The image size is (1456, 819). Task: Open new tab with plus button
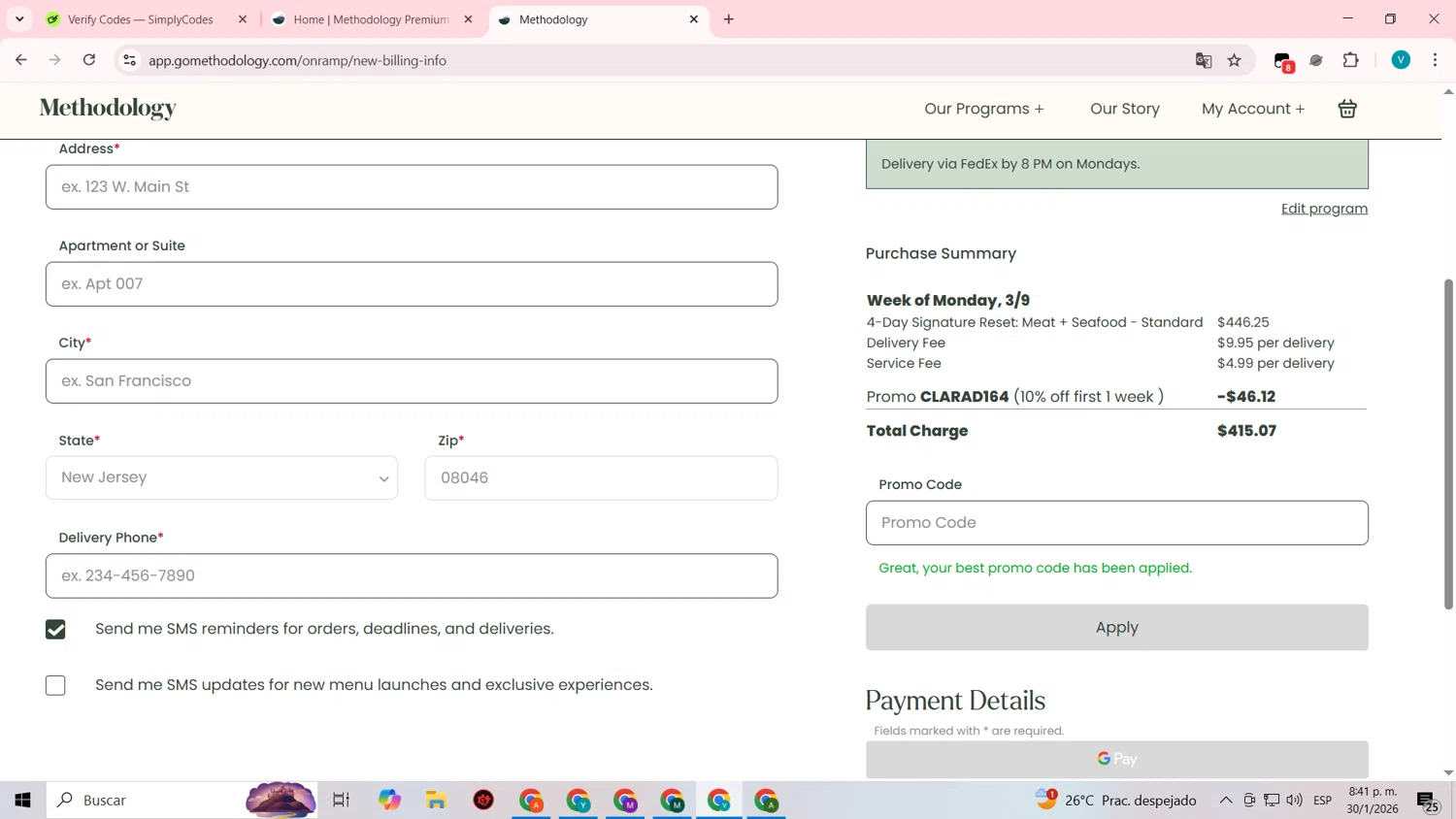[729, 19]
